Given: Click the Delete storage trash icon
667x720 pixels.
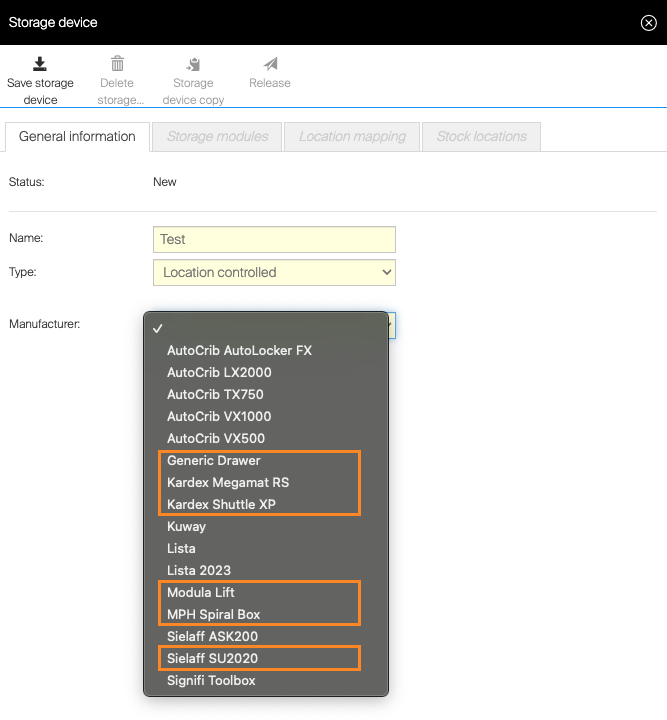Looking at the screenshot, I should coord(117,64).
